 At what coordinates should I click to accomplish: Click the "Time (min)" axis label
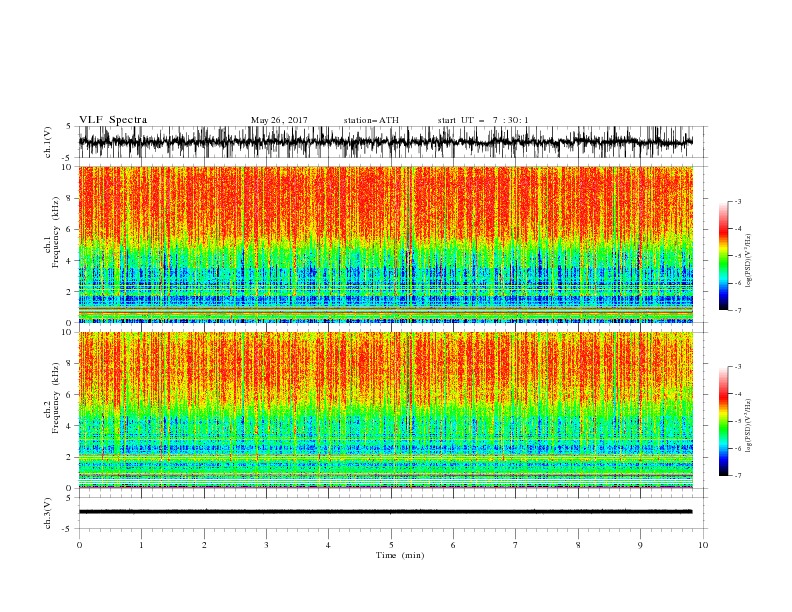pyautogui.click(x=400, y=555)
